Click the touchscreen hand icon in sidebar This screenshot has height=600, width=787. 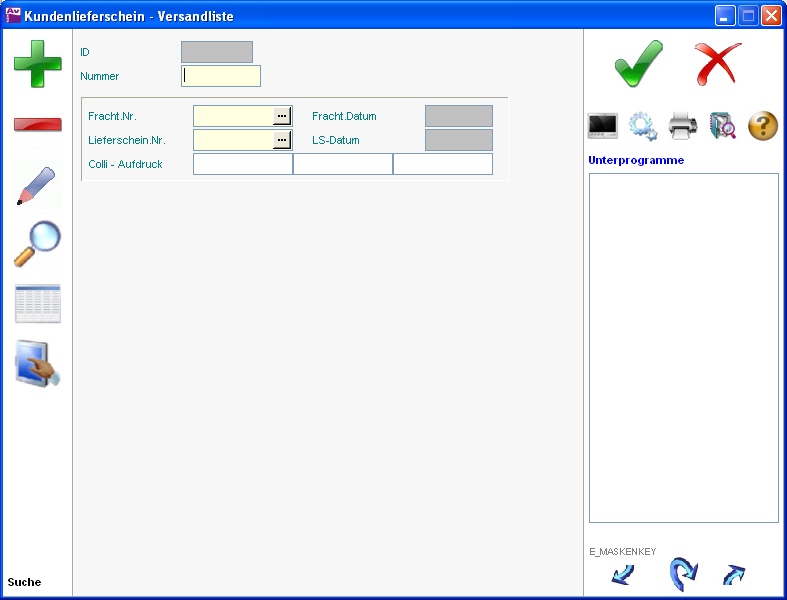[37, 363]
